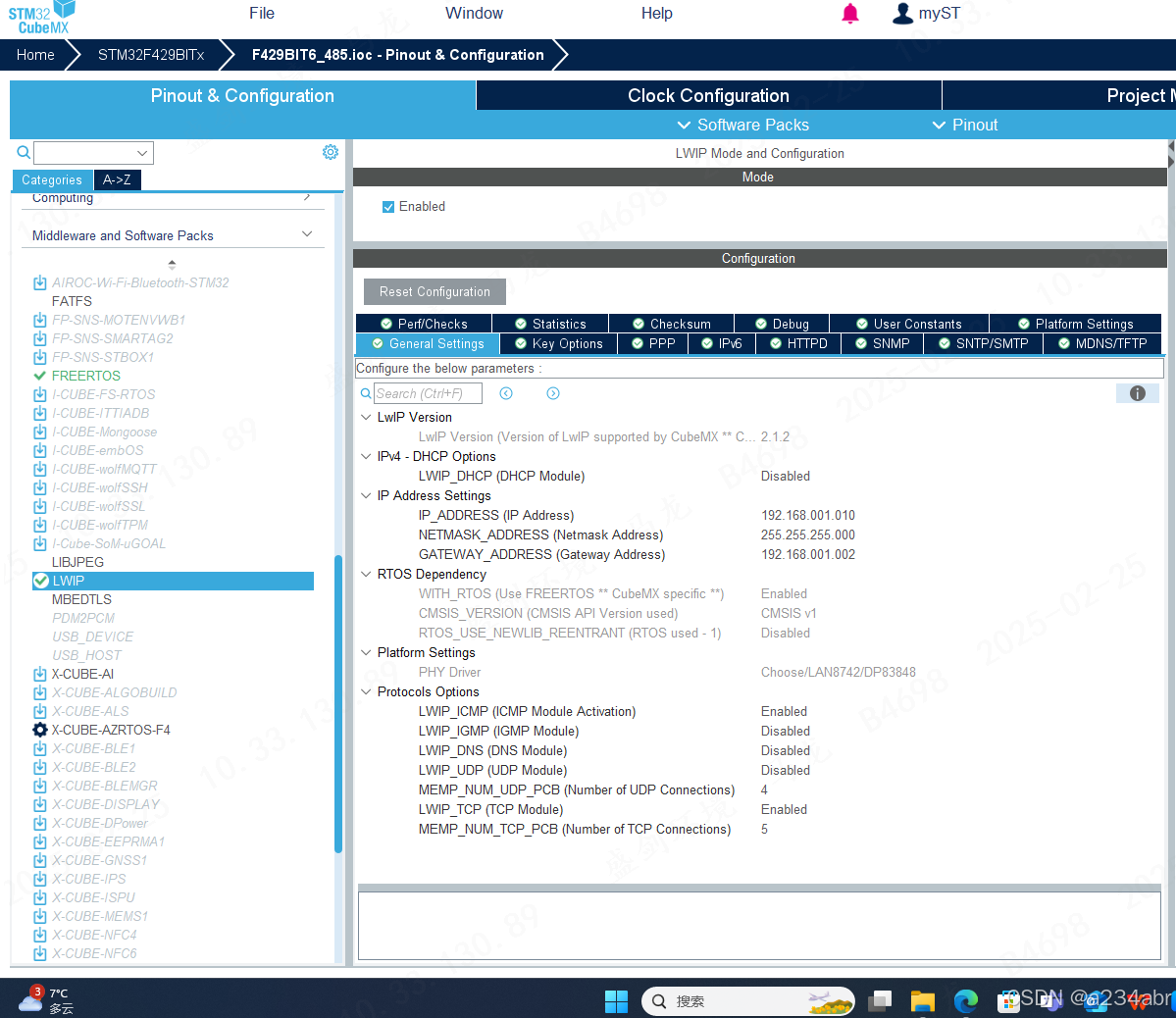Click green checkmark beside FREERTOS

click(40, 376)
